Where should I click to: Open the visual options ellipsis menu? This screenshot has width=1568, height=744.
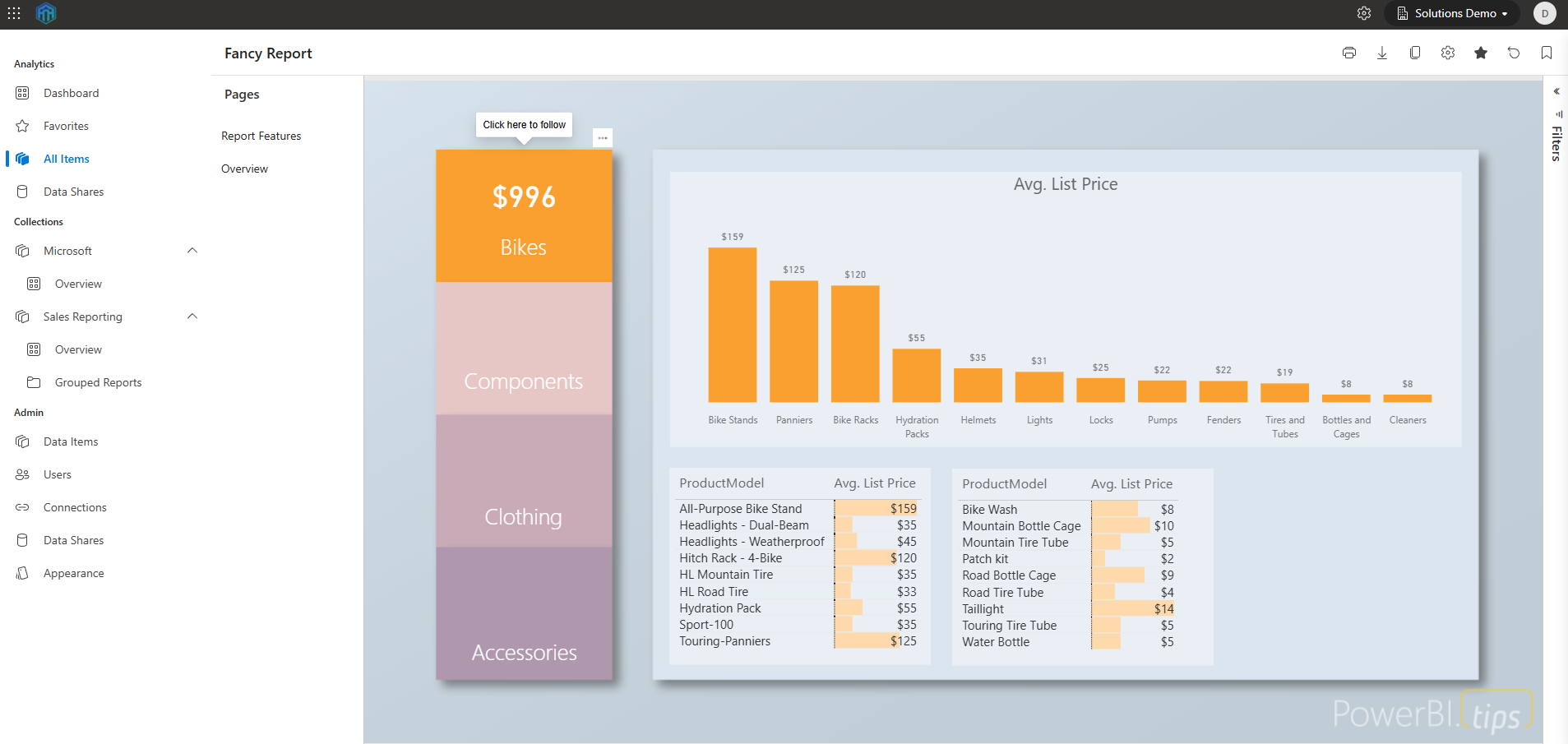pyautogui.click(x=604, y=138)
